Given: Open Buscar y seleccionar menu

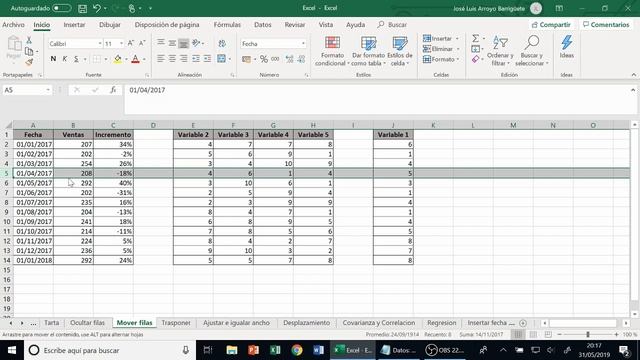Looking at the screenshot, I should click(532, 51).
